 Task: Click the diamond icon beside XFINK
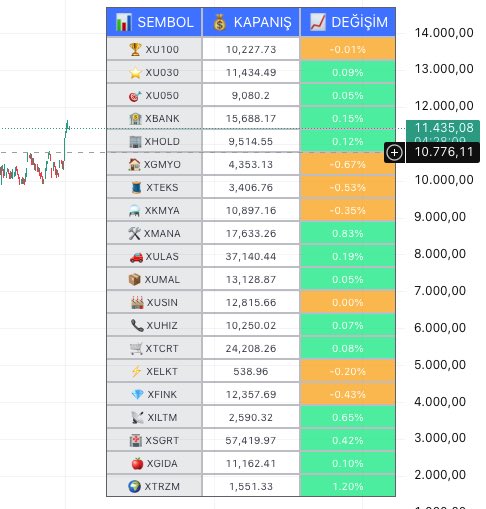pyautogui.click(x=137, y=395)
